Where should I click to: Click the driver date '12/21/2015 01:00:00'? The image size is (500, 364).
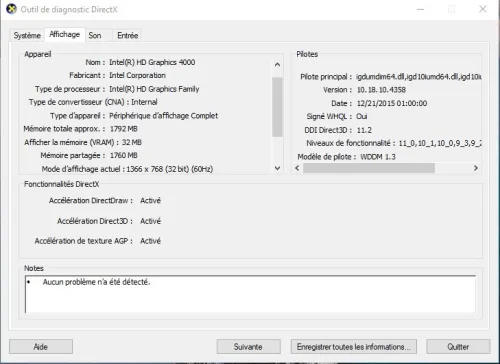[392, 103]
